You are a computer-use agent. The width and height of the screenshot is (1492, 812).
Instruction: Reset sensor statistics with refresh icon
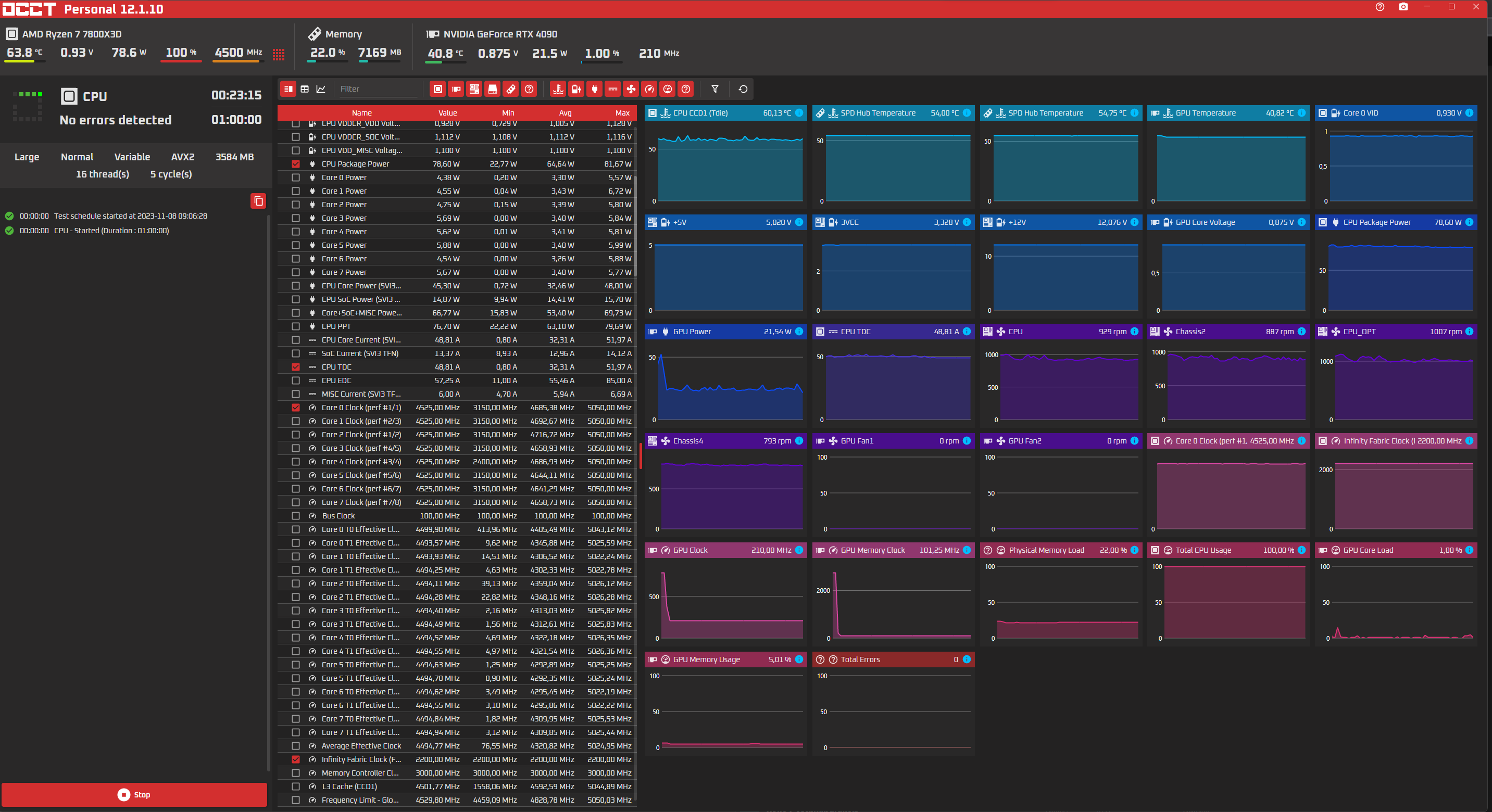click(743, 89)
